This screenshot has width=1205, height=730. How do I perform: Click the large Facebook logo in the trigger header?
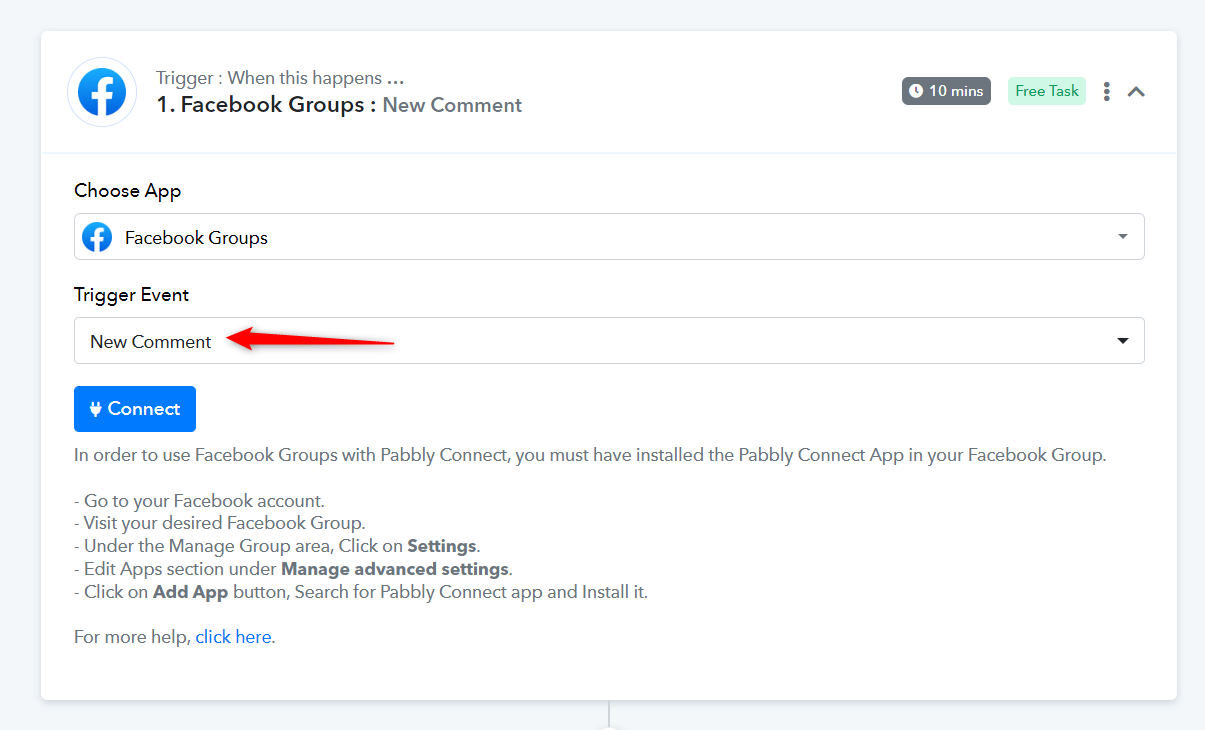click(x=102, y=92)
